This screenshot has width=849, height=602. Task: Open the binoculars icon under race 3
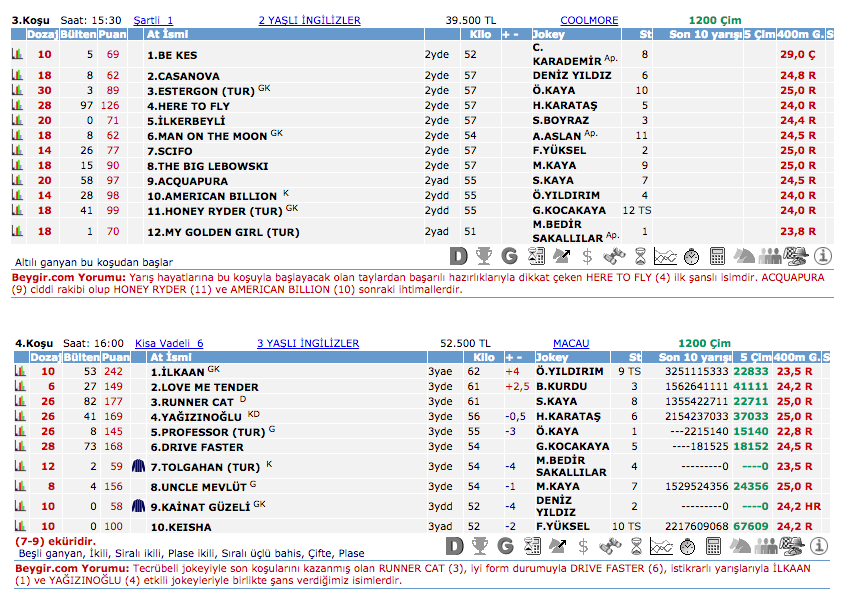[x=612, y=256]
